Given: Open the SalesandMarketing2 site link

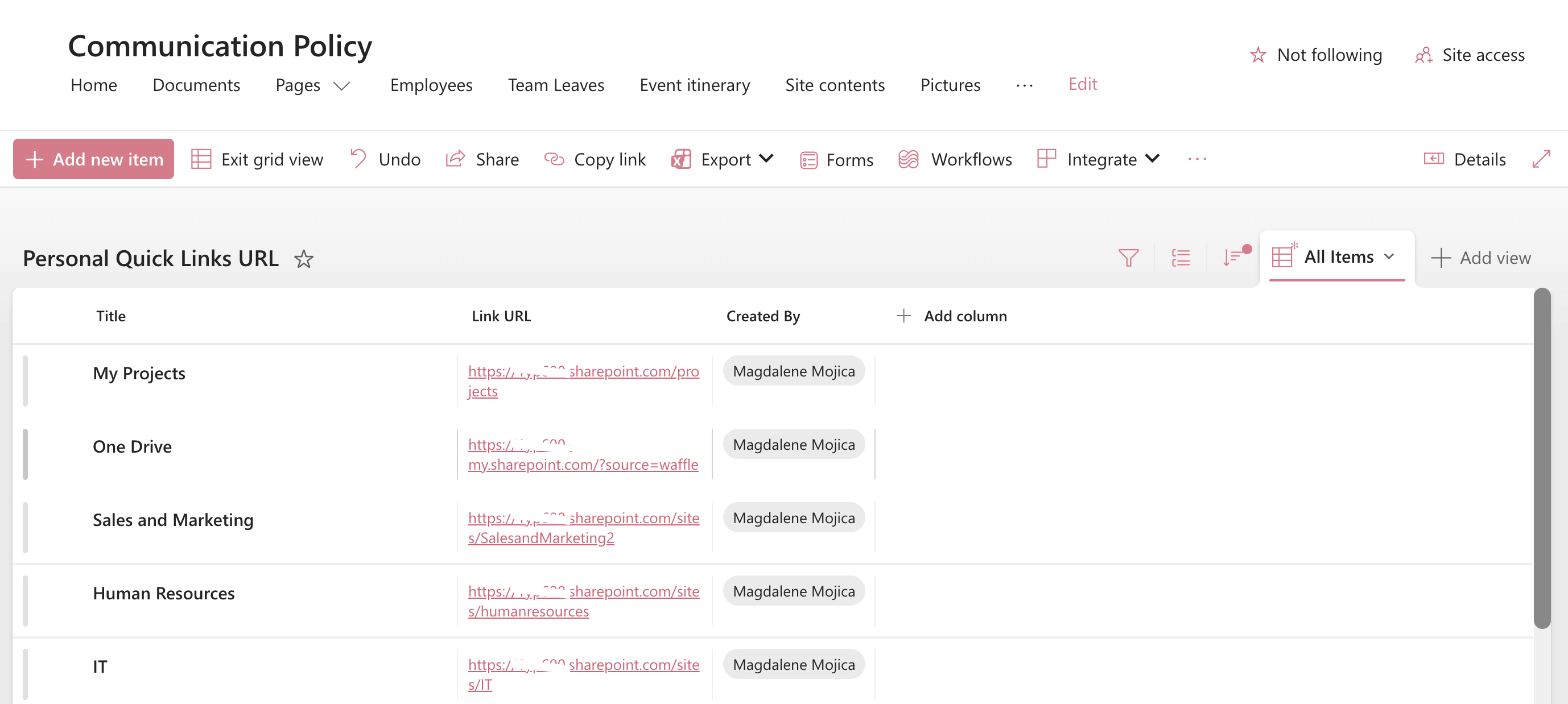Looking at the screenshot, I should 583,528.
